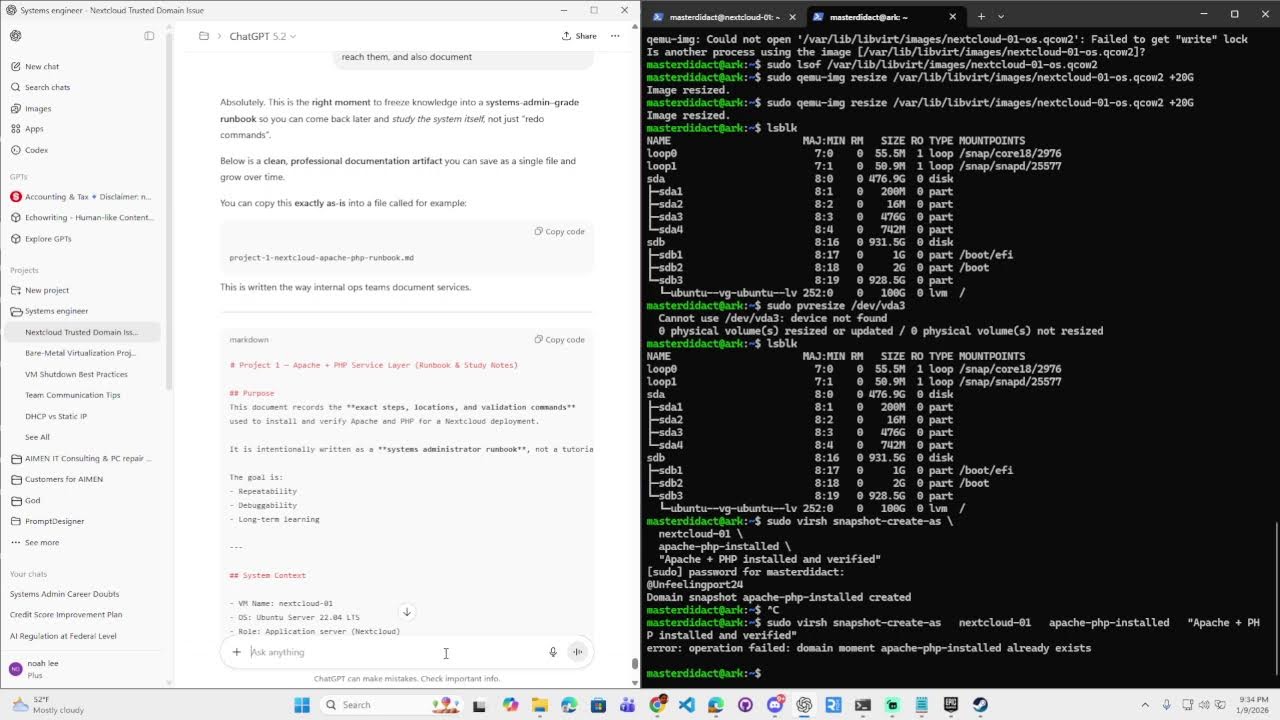Open the project folder icon in header
The image size is (1280, 720).
click(x=204, y=36)
